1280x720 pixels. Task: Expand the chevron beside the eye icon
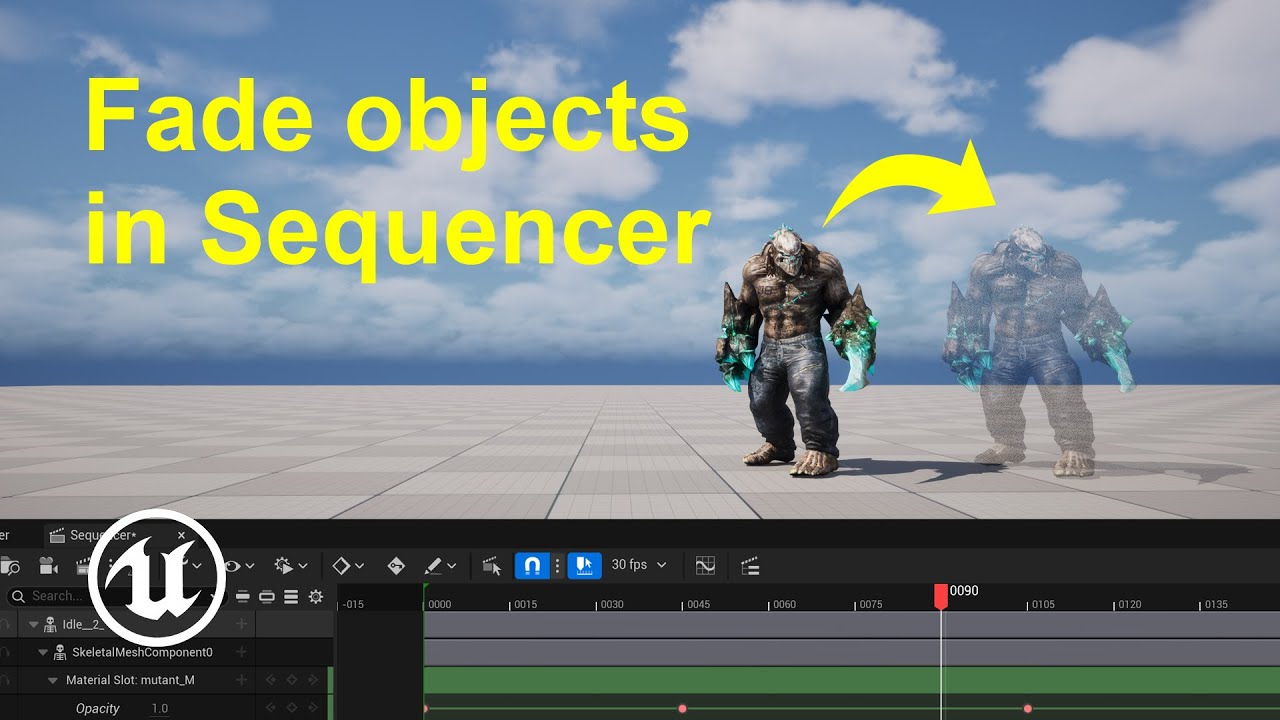[249, 566]
